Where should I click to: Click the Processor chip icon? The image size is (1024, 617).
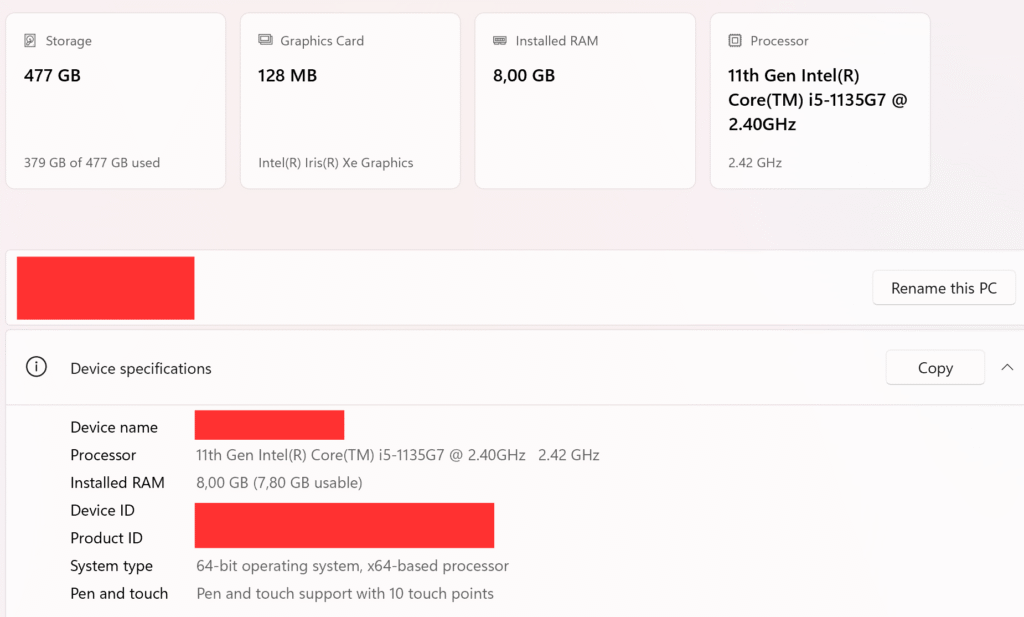735,41
